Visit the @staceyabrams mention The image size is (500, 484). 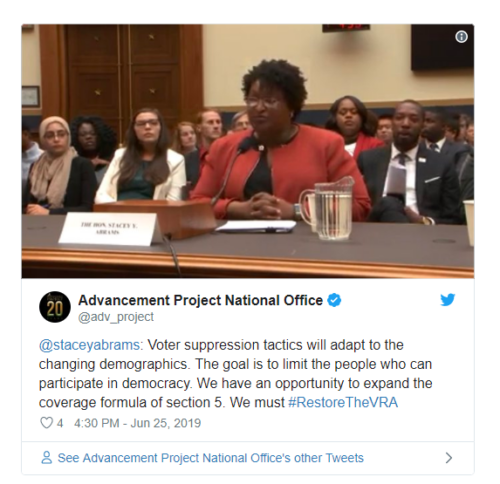91,345
